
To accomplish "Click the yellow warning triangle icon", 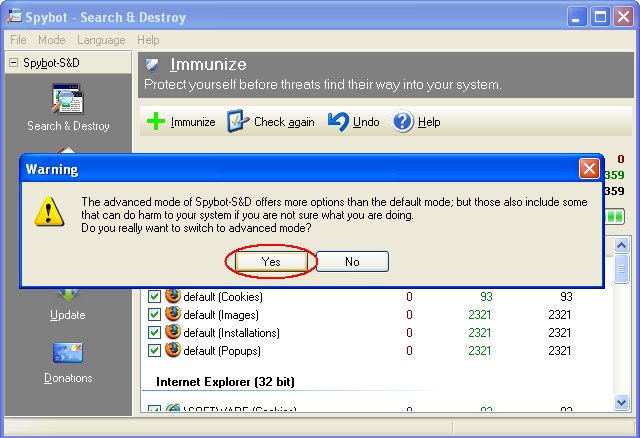I will [49, 211].
